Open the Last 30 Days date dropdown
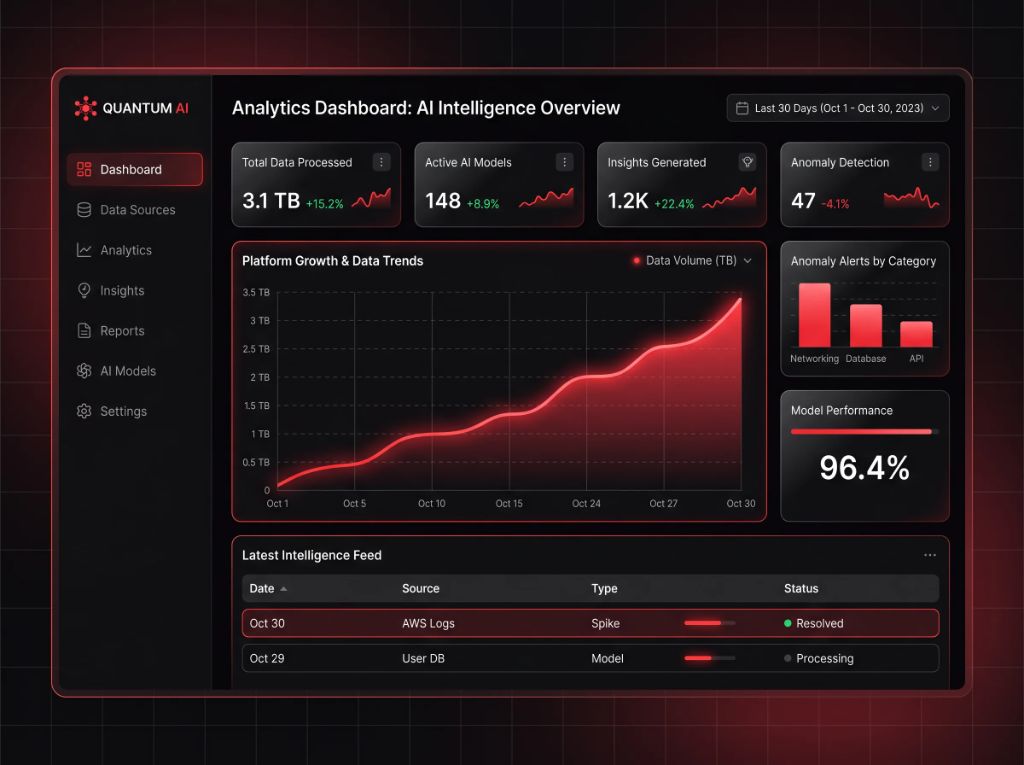 (838, 108)
